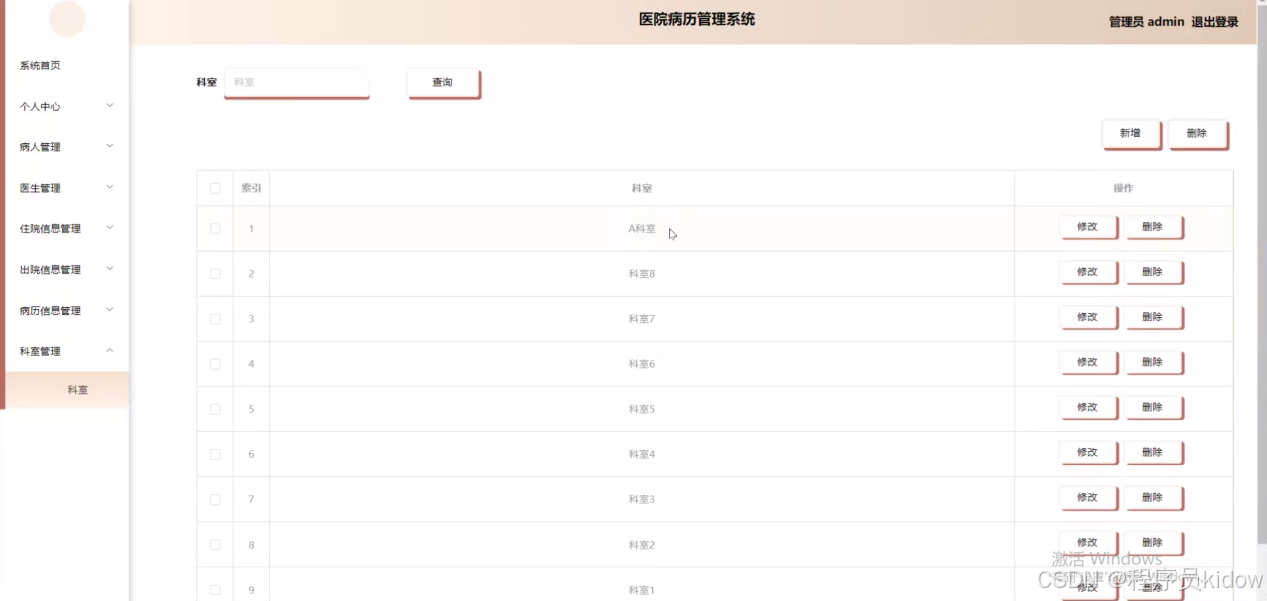Click the top 删除 bulk delete button
1267x601 pixels.
(x=1198, y=134)
